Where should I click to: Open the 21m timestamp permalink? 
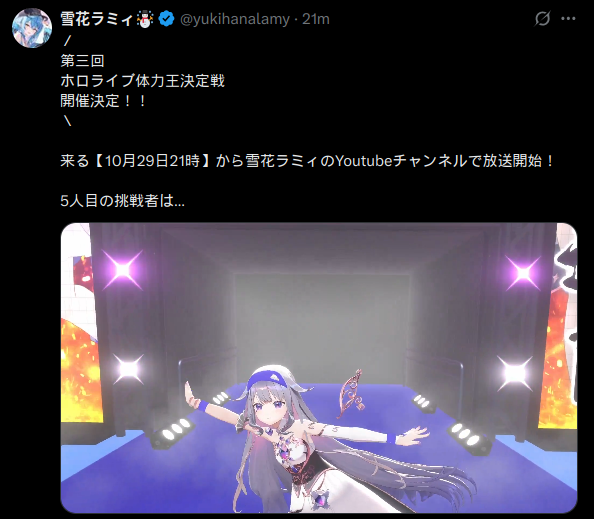pos(316,19)
